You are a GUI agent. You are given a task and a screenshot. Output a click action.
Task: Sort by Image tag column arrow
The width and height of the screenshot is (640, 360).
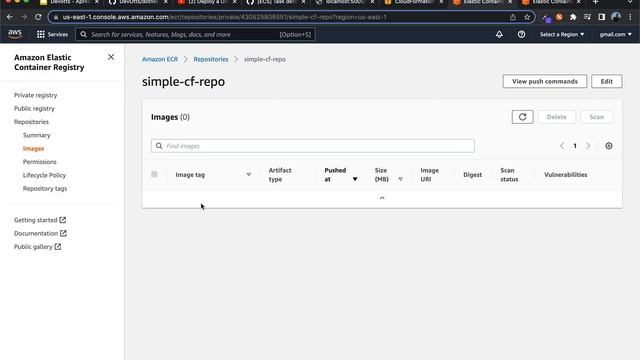[x=249, y=175]
